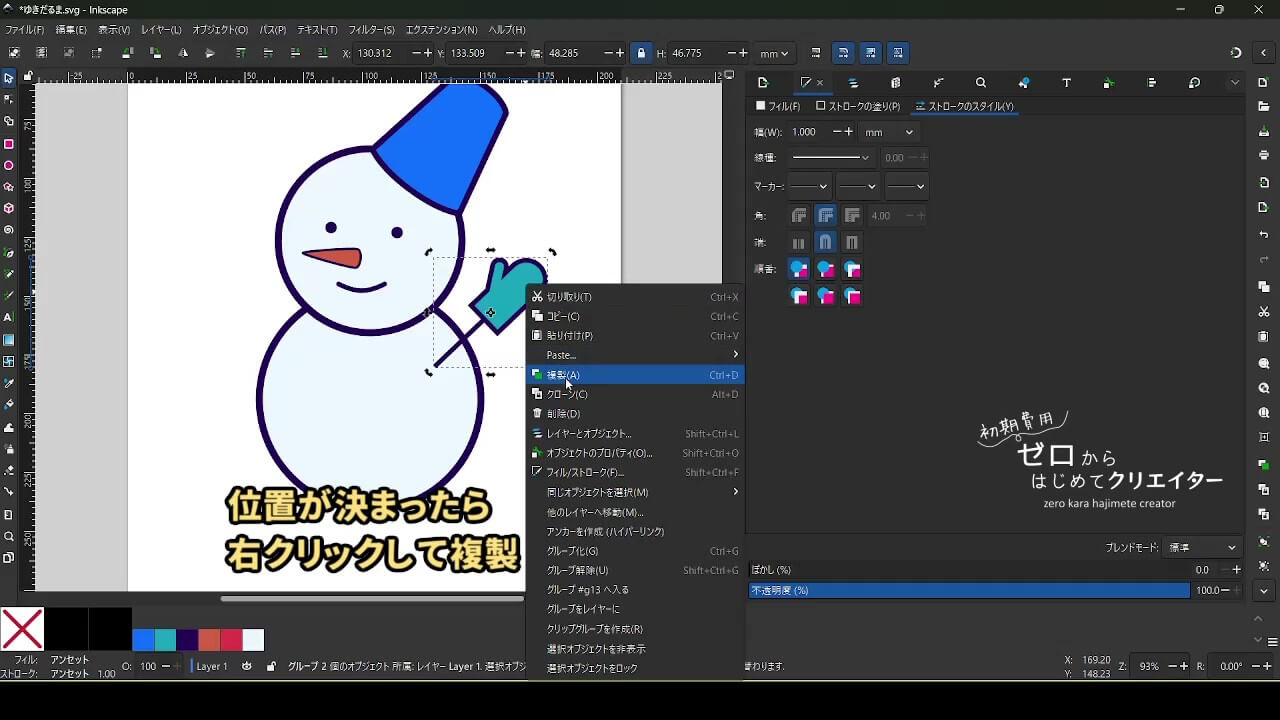Click the Undo icon in the right command bar

tap(1264, 235)
